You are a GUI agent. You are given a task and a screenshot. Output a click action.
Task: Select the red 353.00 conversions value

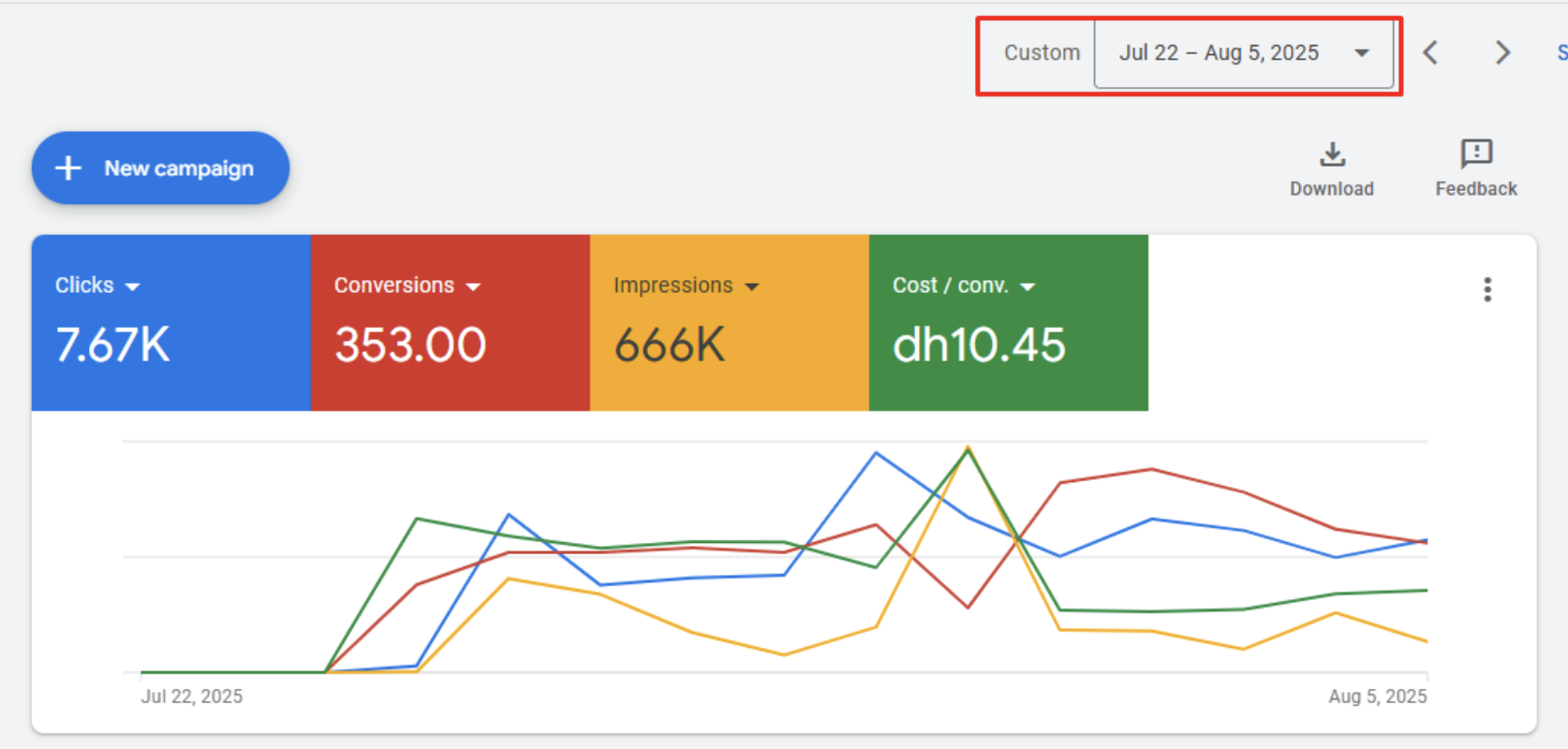click(x=410, y=345)
